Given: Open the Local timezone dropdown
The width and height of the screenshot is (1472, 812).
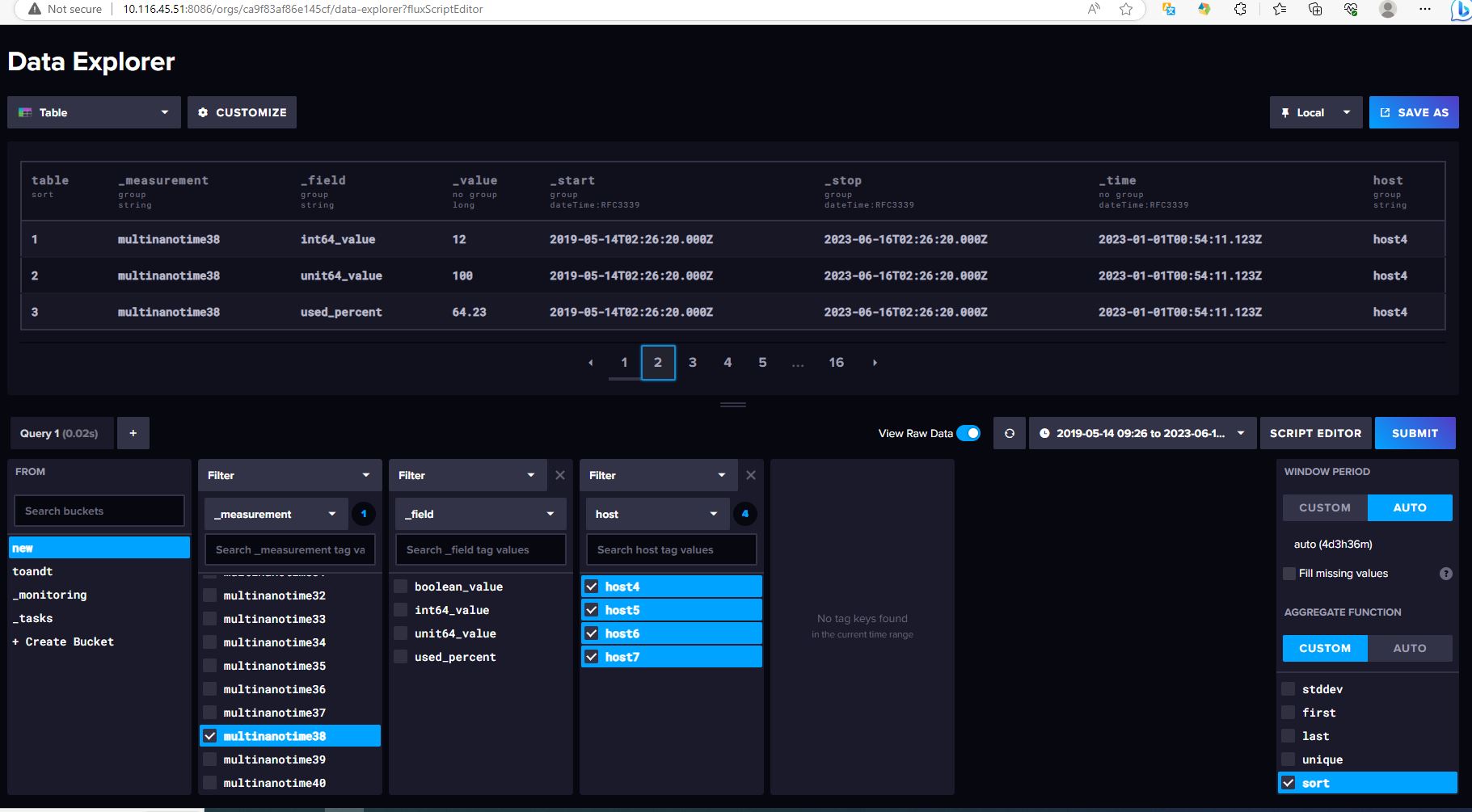Looking at the screenshot, I should tap(1315, 112).
